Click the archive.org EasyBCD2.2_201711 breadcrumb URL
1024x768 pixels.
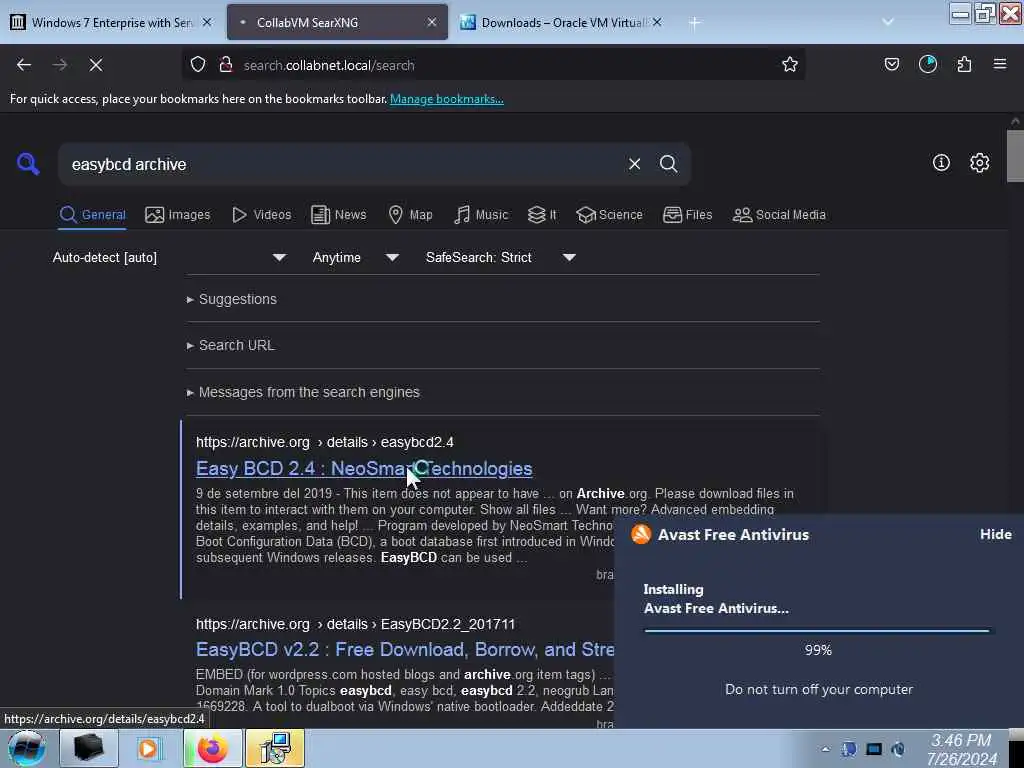(355, 624)
